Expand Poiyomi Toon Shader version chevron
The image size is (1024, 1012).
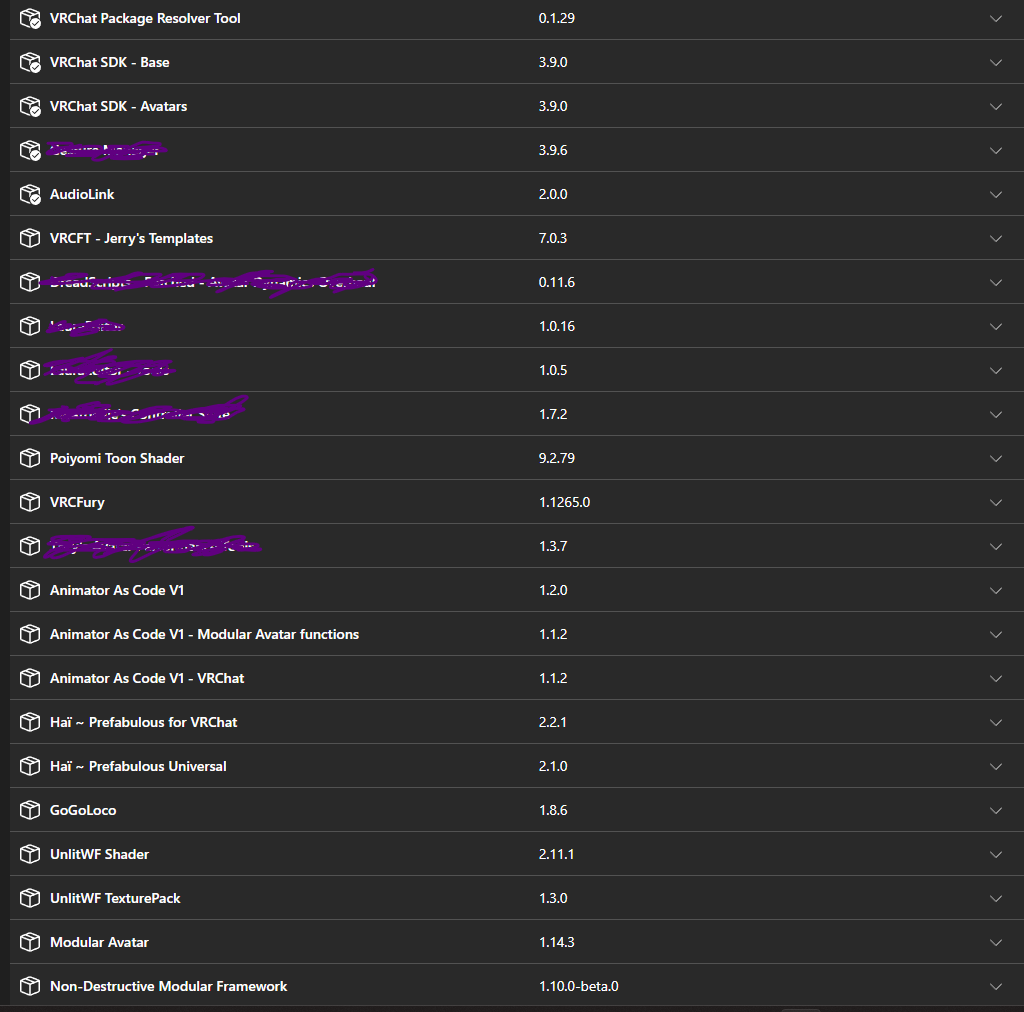[x=996, y=458]
